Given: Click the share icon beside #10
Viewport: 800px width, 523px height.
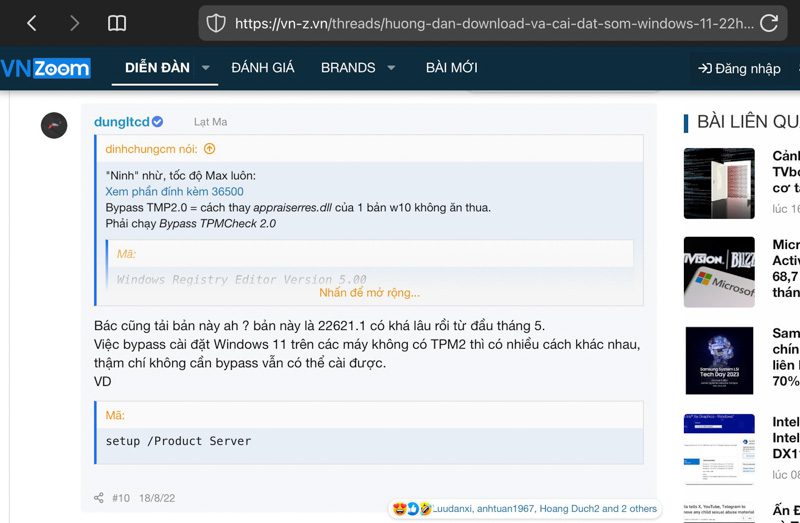Looking at the screenshot, I should pyautogui.click(x=99, y=498).
